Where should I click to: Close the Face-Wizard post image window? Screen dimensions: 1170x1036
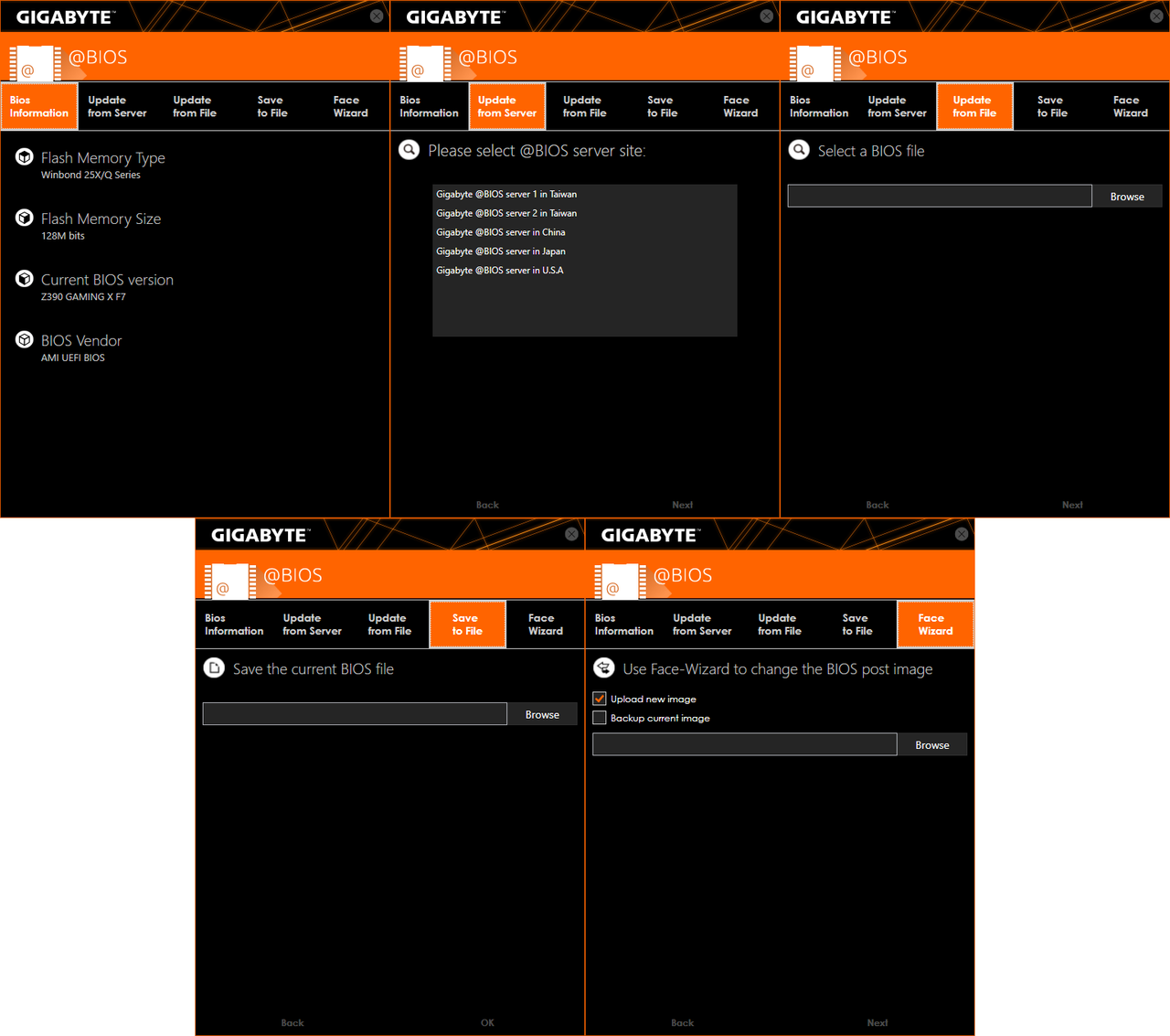[x=962, y=534]
